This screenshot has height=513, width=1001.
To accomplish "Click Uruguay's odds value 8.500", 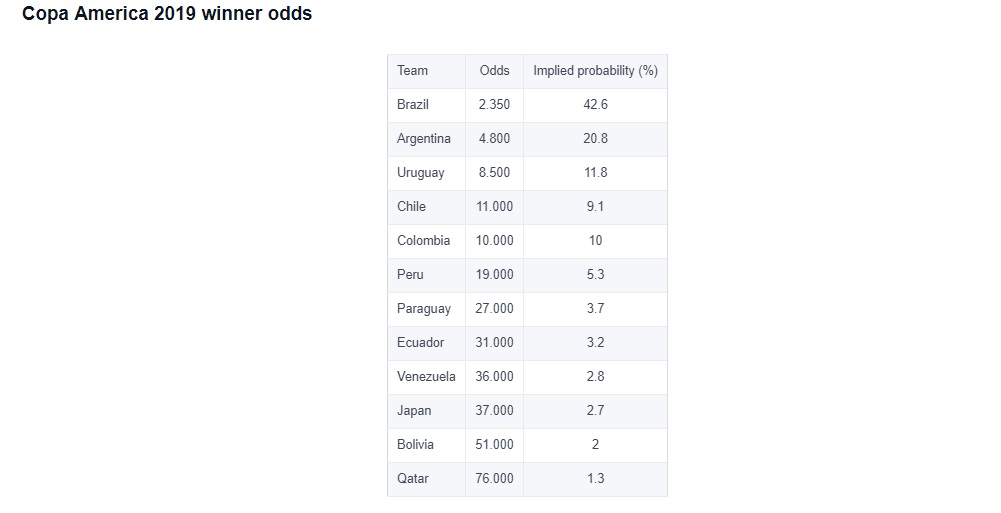I will (x=495, y=172).
